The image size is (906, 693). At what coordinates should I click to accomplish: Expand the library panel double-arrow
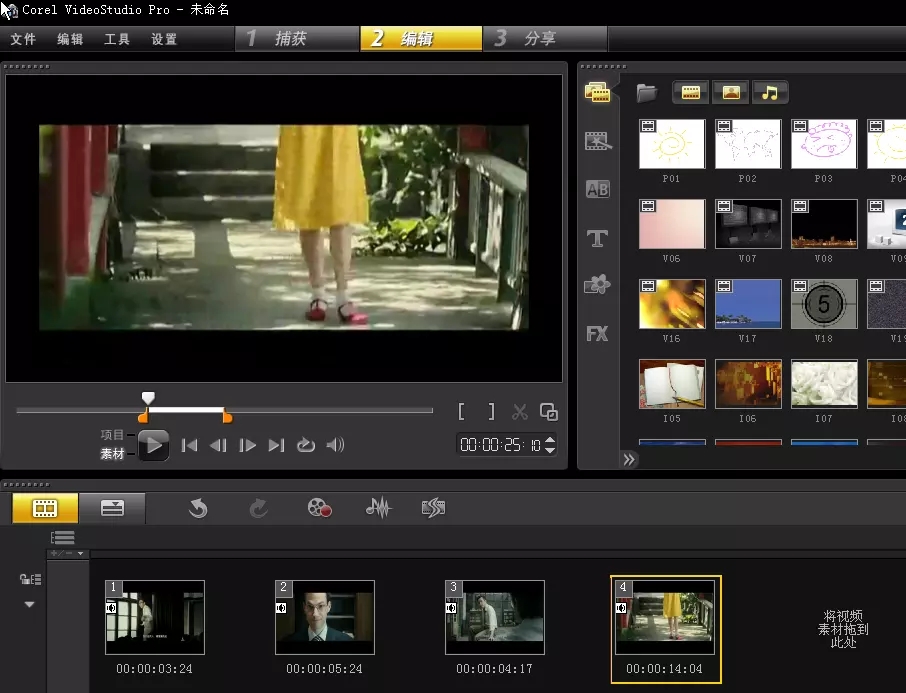point(629,460)
